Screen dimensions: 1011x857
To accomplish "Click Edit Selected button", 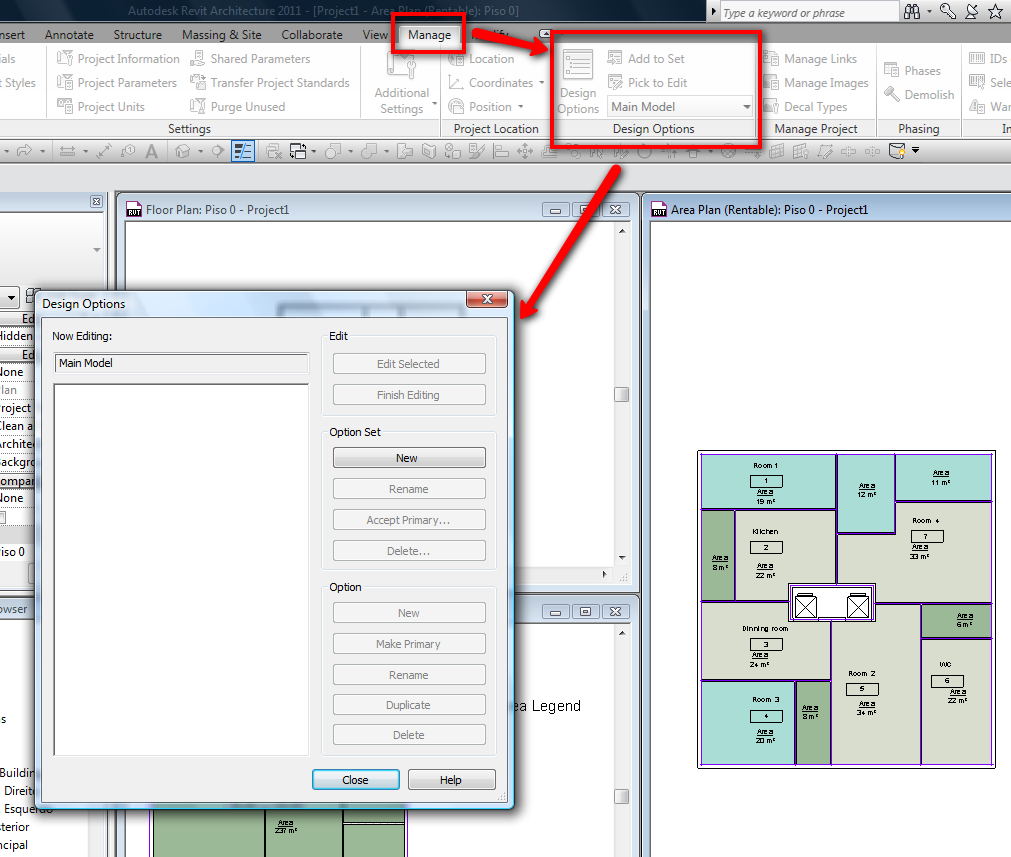I will point(409,364).
